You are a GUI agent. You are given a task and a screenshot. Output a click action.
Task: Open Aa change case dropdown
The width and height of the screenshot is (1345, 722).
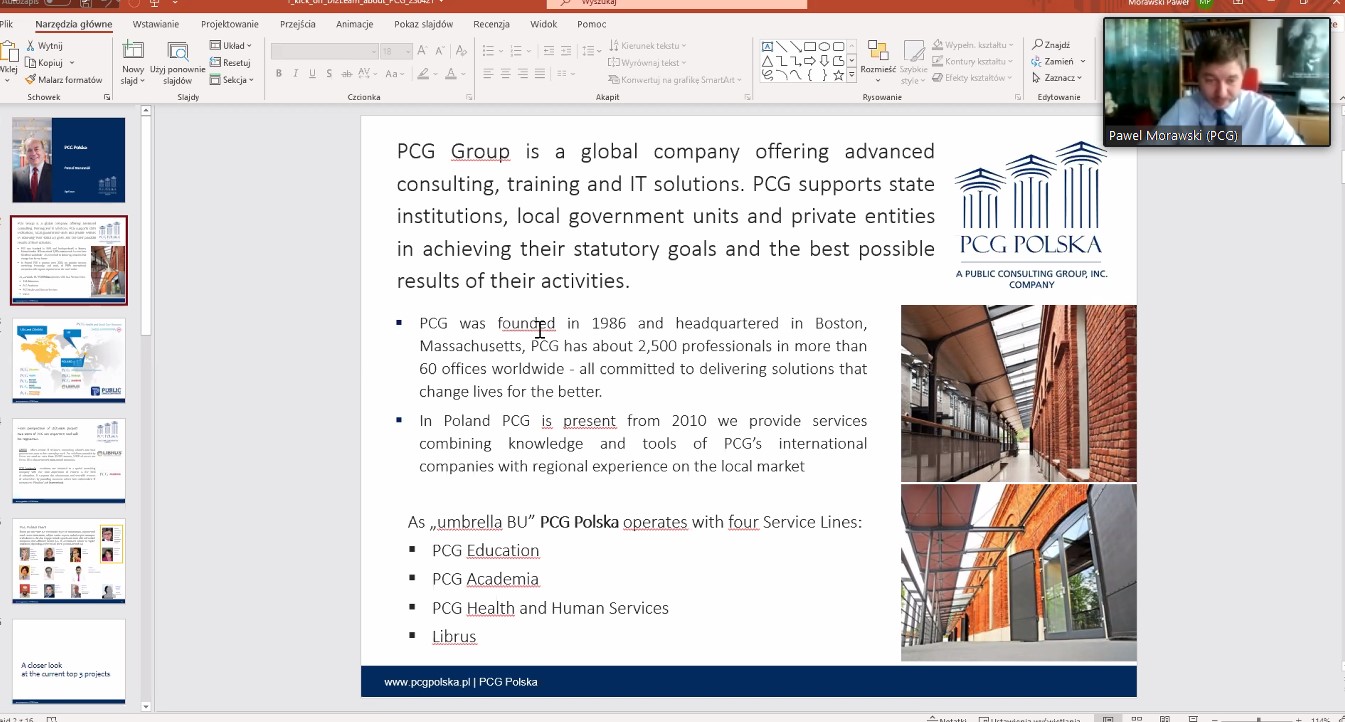395,74
